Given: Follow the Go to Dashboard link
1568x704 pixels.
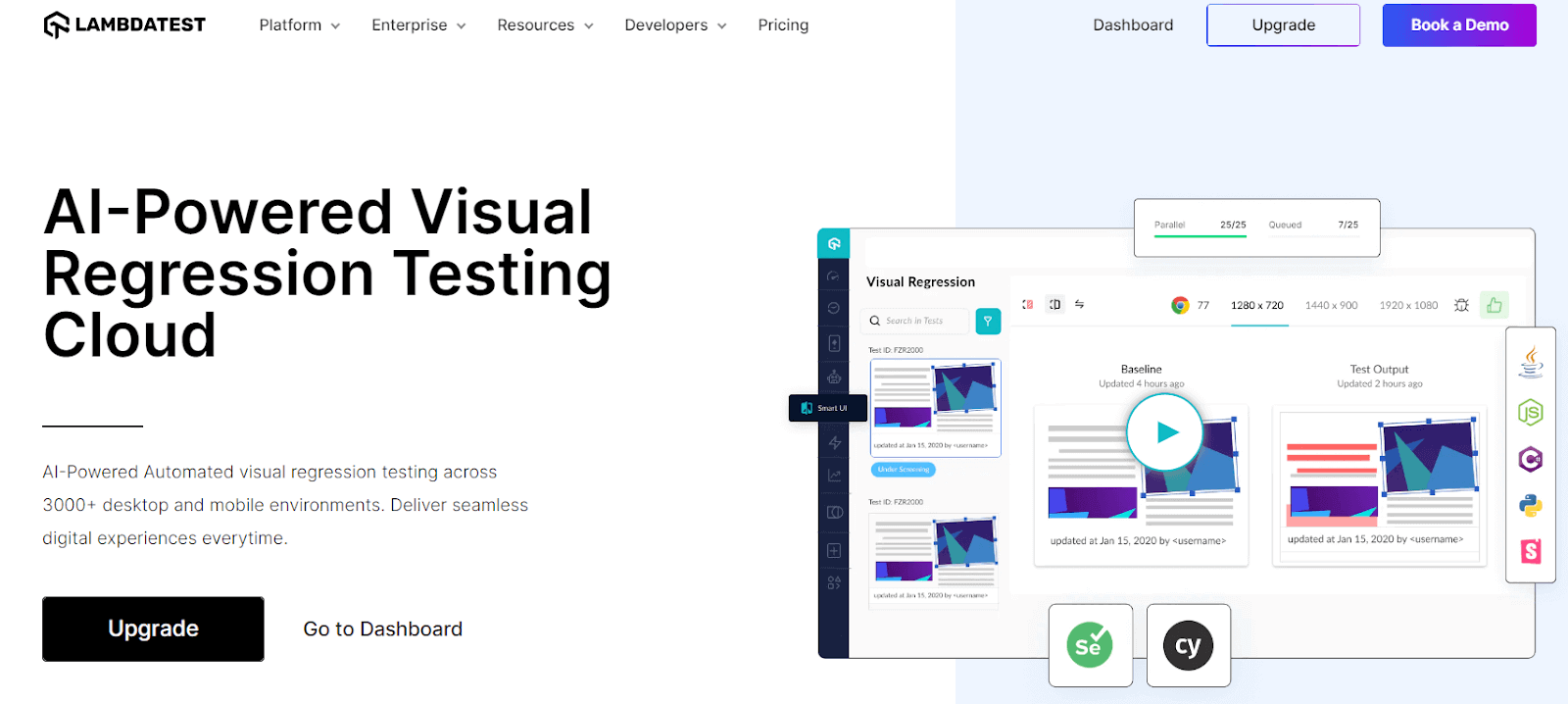Looking at the screenshot, I should (382, 629).
